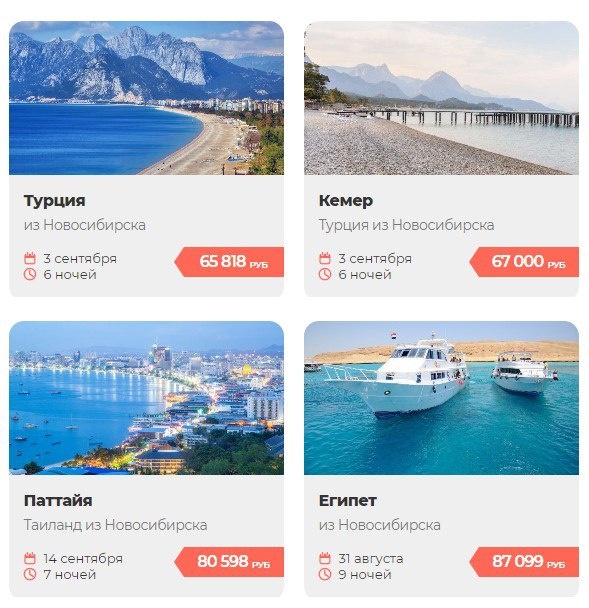Open the Турция tour title

click(x=55, y=201)
